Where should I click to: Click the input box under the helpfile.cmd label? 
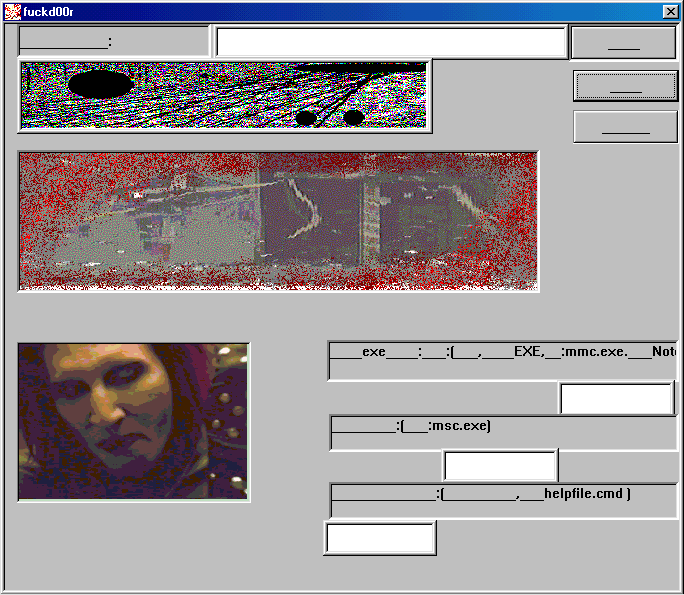pyautogui.click(x=380, y=537)
